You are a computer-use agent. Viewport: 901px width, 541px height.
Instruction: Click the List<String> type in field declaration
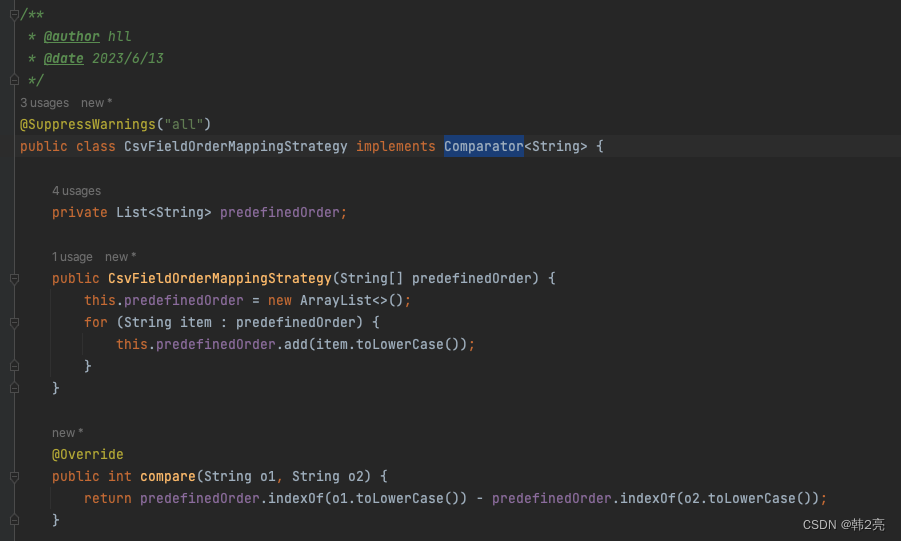pos(164,213)
